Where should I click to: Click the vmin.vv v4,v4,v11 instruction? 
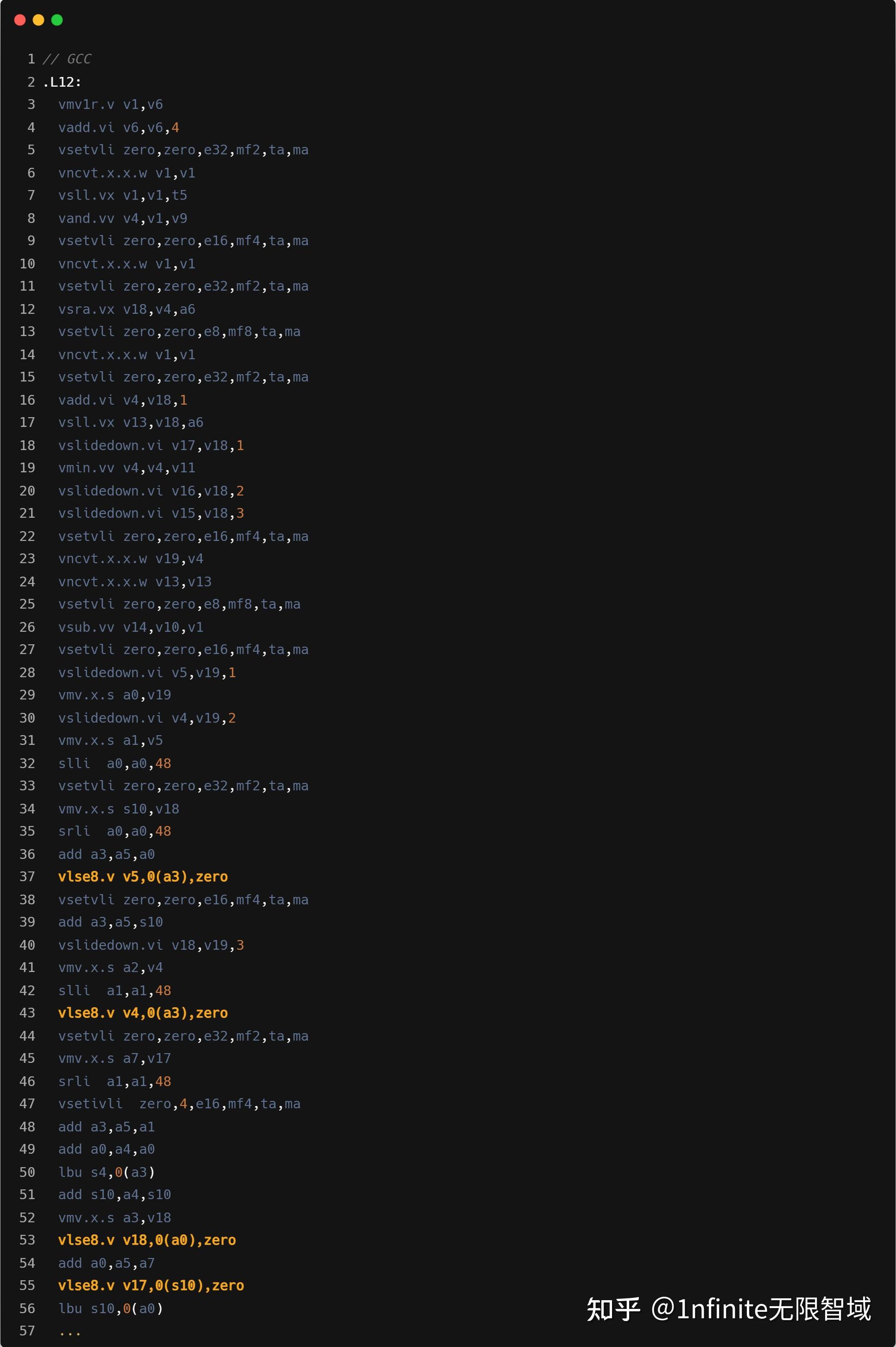126,468
